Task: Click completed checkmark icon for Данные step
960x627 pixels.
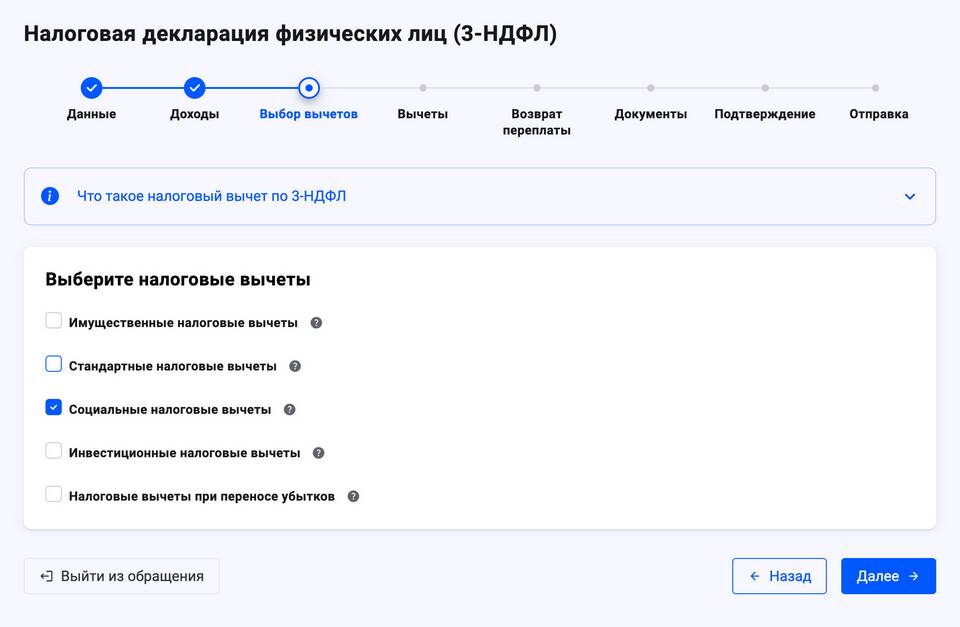Action: [x=91, y=88]
